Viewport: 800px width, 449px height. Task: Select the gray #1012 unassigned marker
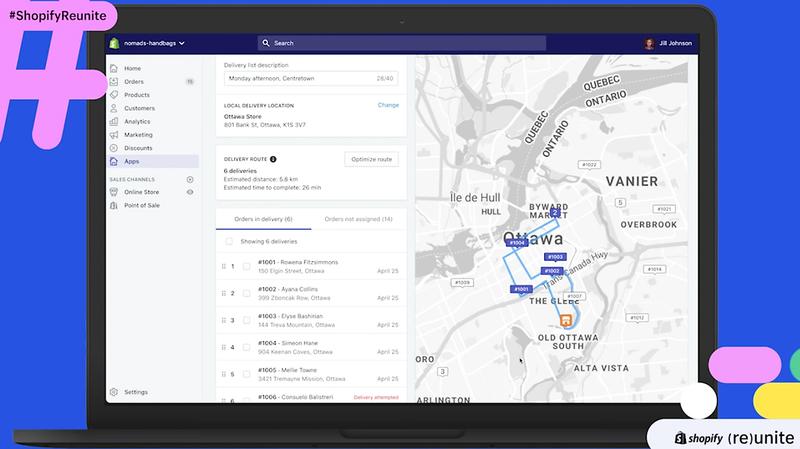[x=637, y=318]
